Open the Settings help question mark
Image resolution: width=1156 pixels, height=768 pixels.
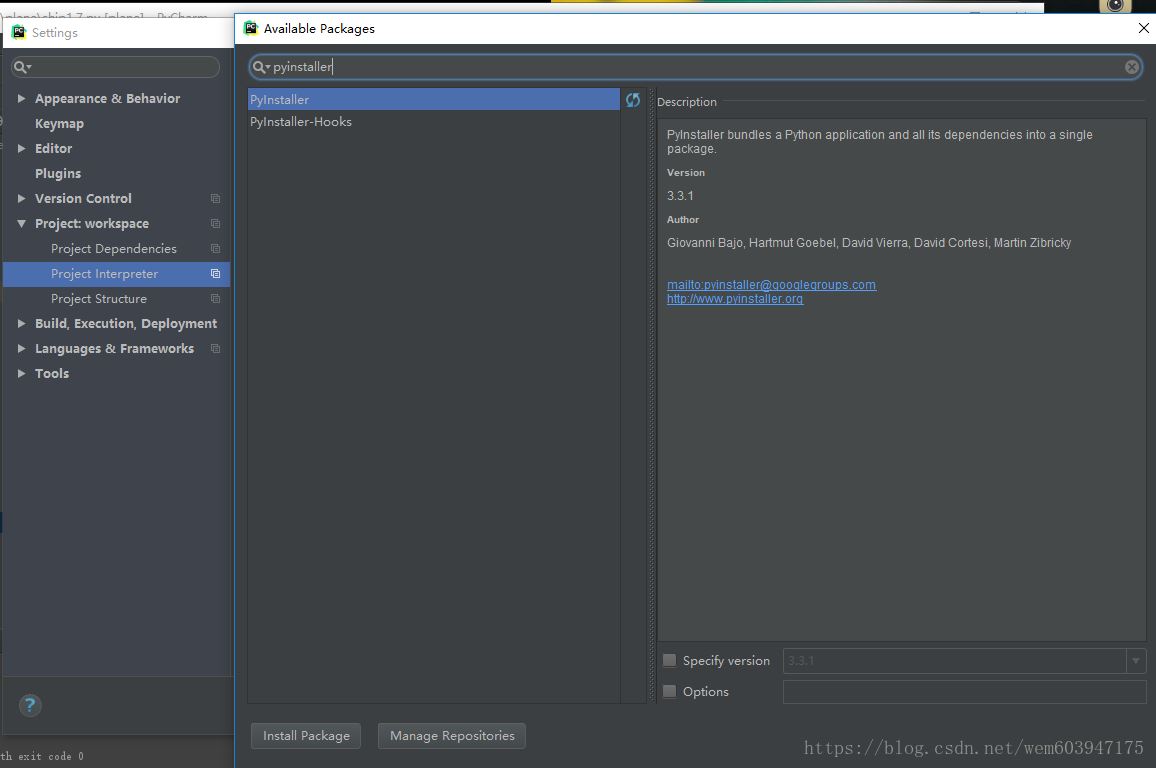[x=30, y=705]
